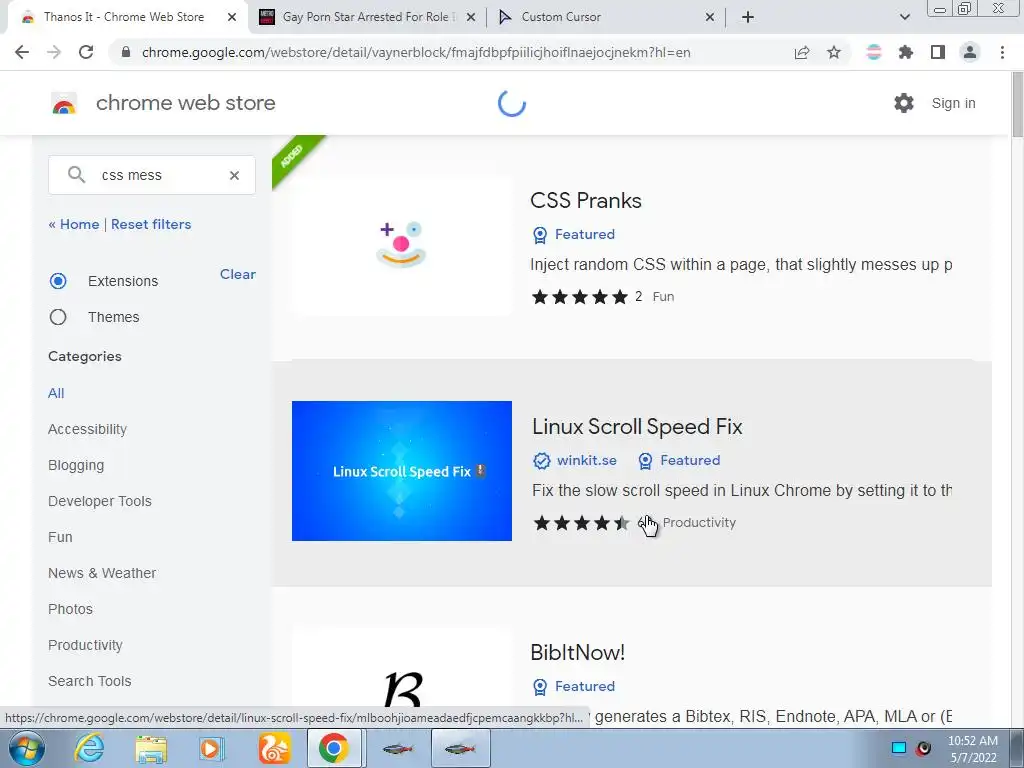Click the Linux Scroll Speed Fix thumbnail
Image resolution: width=1024 pixels, height=768 pixels.
pyautogui.click(x=402, y=471)
